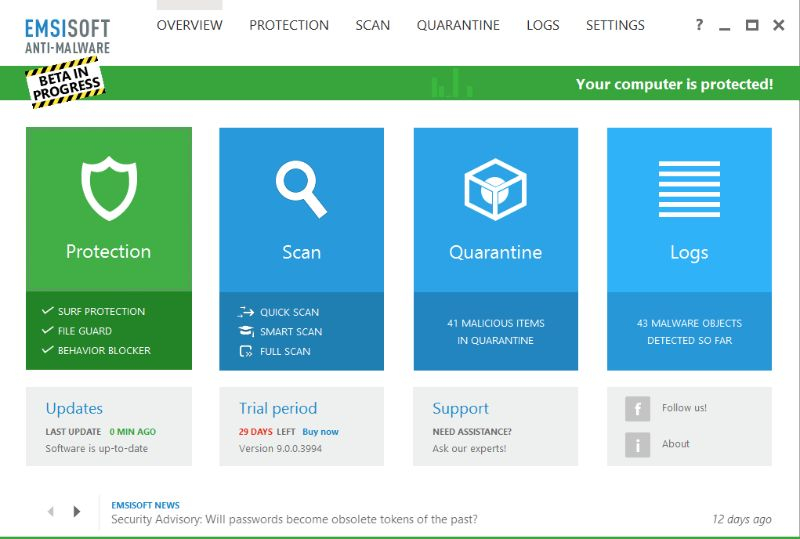Image resolution: width=800 pixels, height=539 pixels.
Task: Click the shield icon on the Protection tile
Action: 109,189
